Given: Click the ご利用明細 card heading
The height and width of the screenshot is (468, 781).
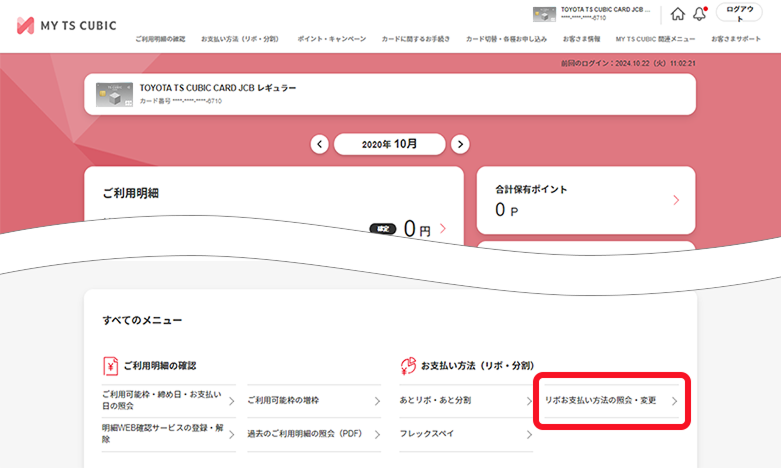Looking at the screenshot, I should pyautogui.click(x=130, y=193).
